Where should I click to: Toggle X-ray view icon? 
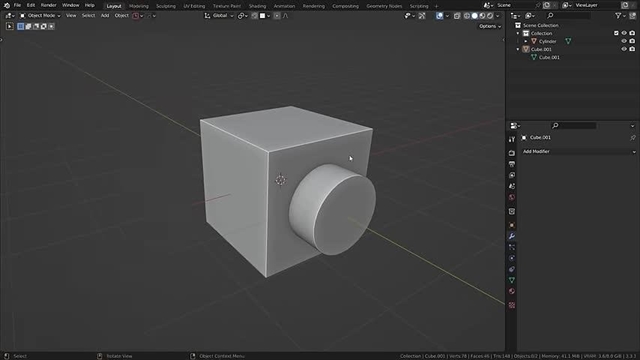[x=457, y=16]
